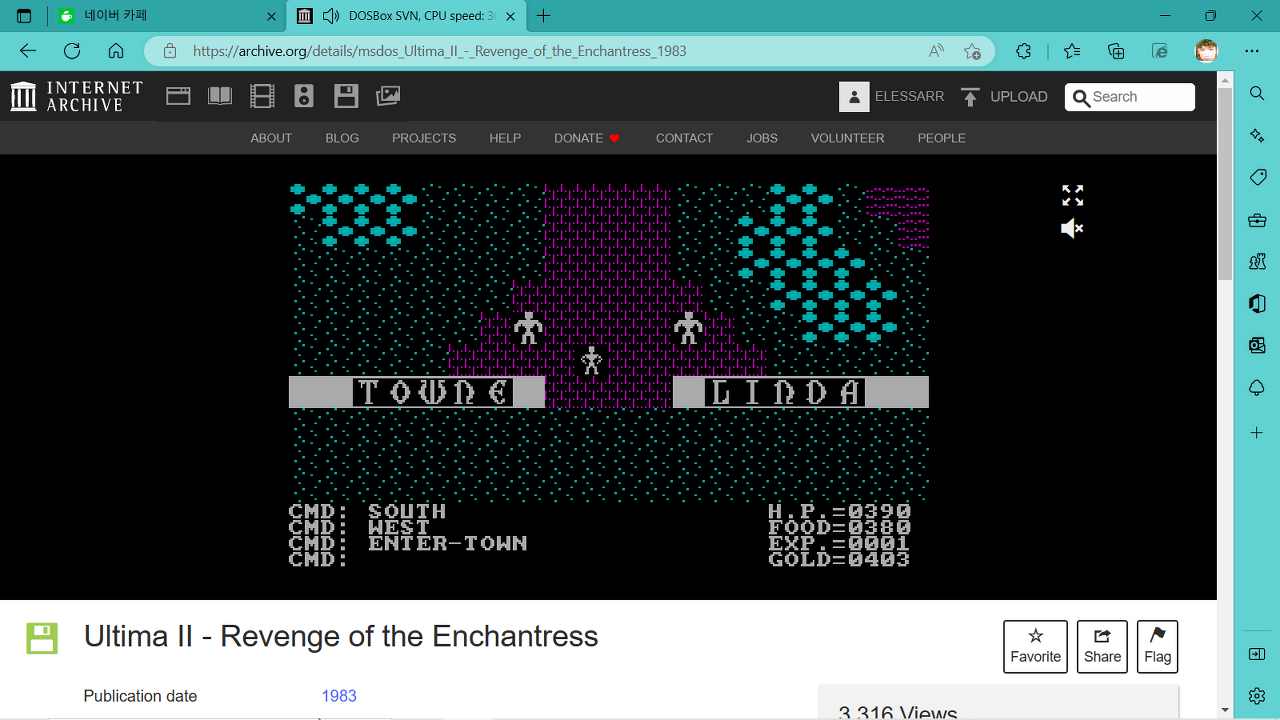This screenshot has width=1280, height=720.
Task: Open sidebar Search
Action: pos(1257,93)
